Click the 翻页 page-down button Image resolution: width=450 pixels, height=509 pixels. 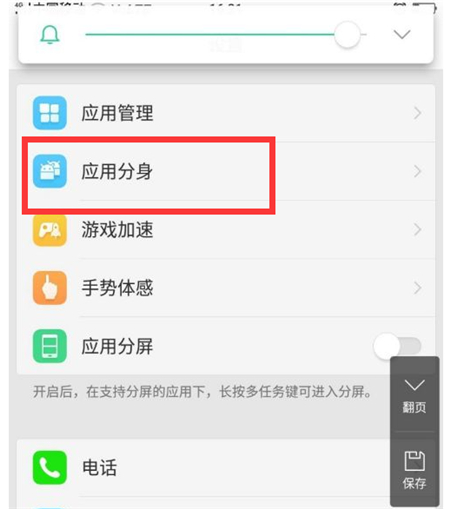click(x=414, y=394)
